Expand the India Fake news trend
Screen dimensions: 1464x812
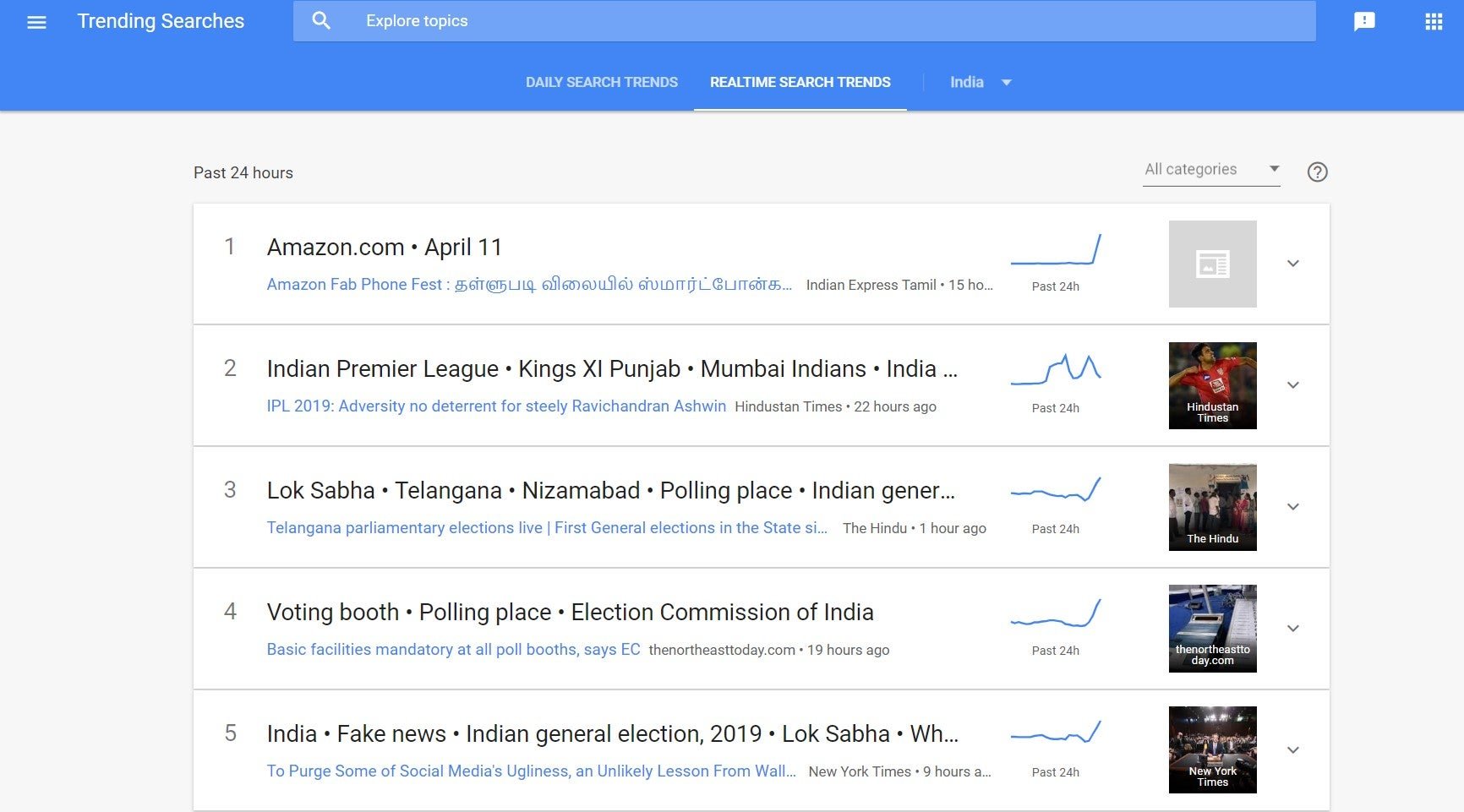pos(1292,750)
